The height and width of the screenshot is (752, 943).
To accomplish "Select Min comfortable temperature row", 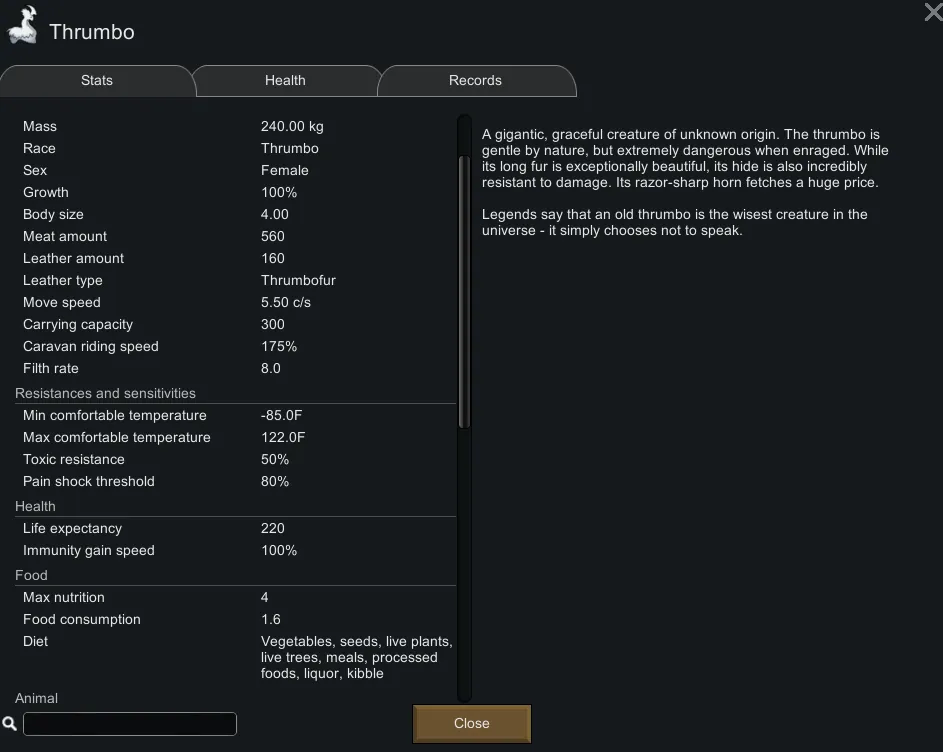I will tap(235, 415).
